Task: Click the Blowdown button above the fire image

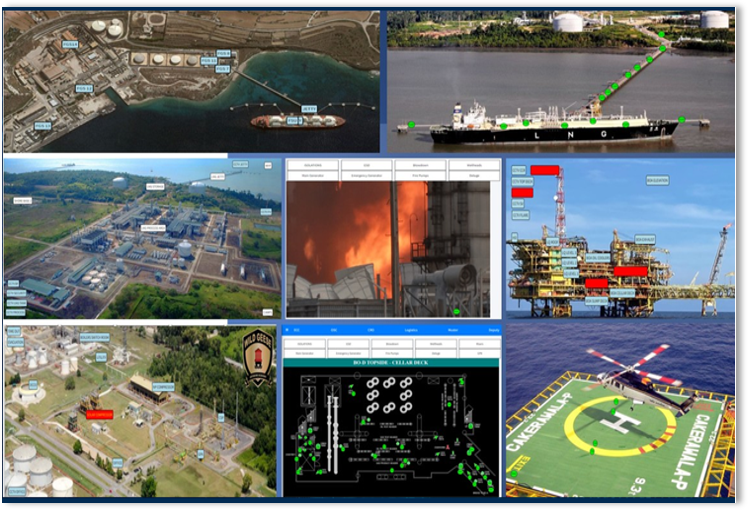Action: [420, 165]
